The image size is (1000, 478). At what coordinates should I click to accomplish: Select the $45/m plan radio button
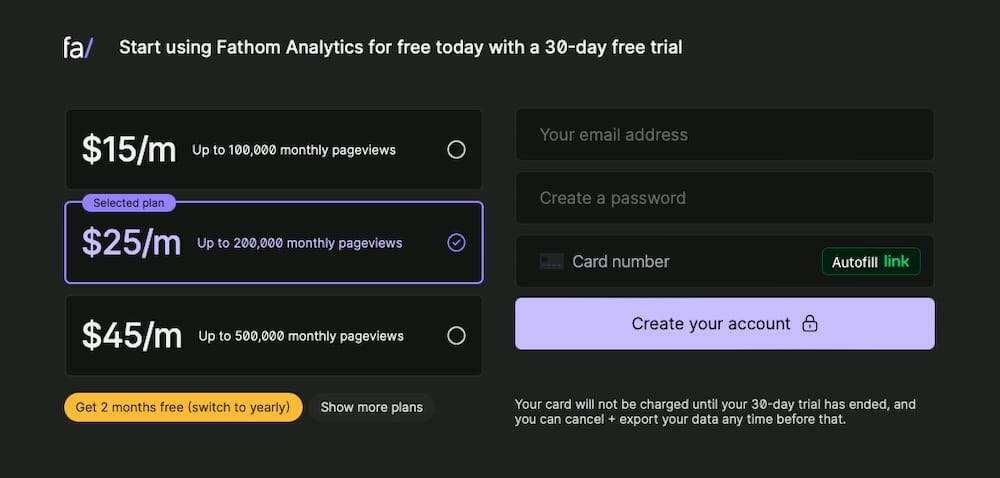pyautogui.click(x=456, y=336)
